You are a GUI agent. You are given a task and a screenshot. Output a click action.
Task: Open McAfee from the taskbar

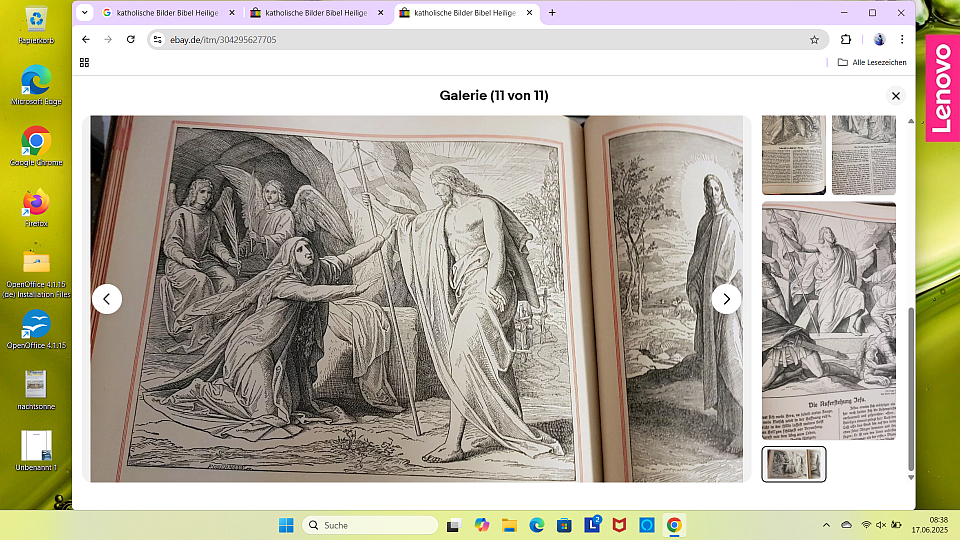tap(619, 525)
